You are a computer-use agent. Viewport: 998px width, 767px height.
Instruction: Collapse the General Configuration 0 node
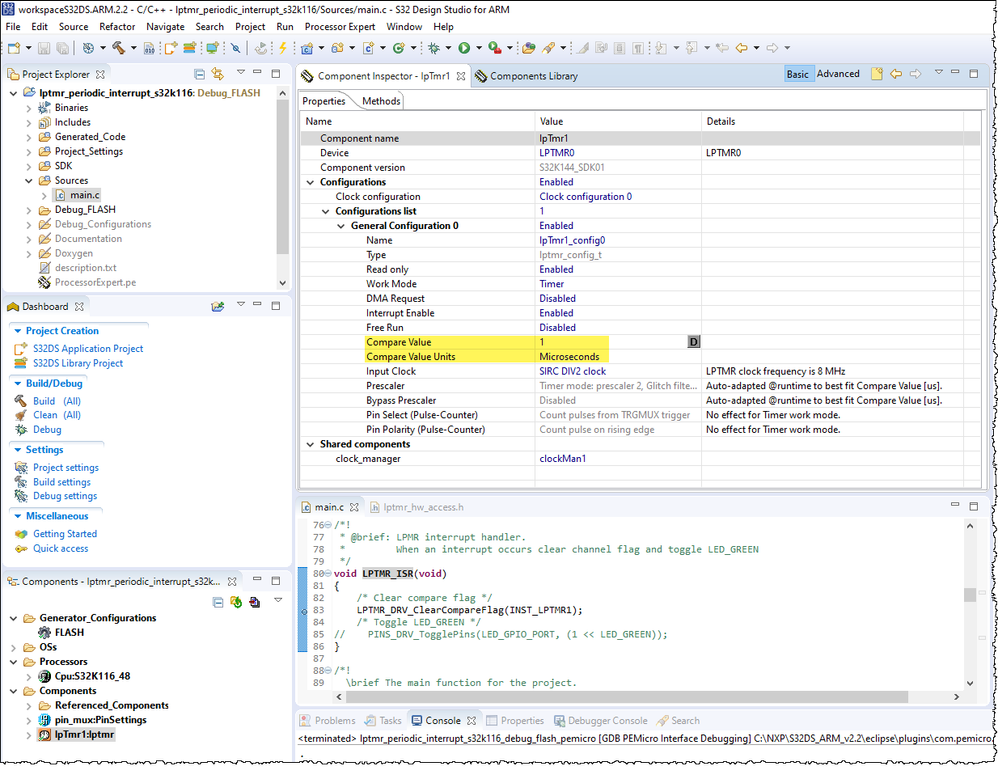(342, 226)
